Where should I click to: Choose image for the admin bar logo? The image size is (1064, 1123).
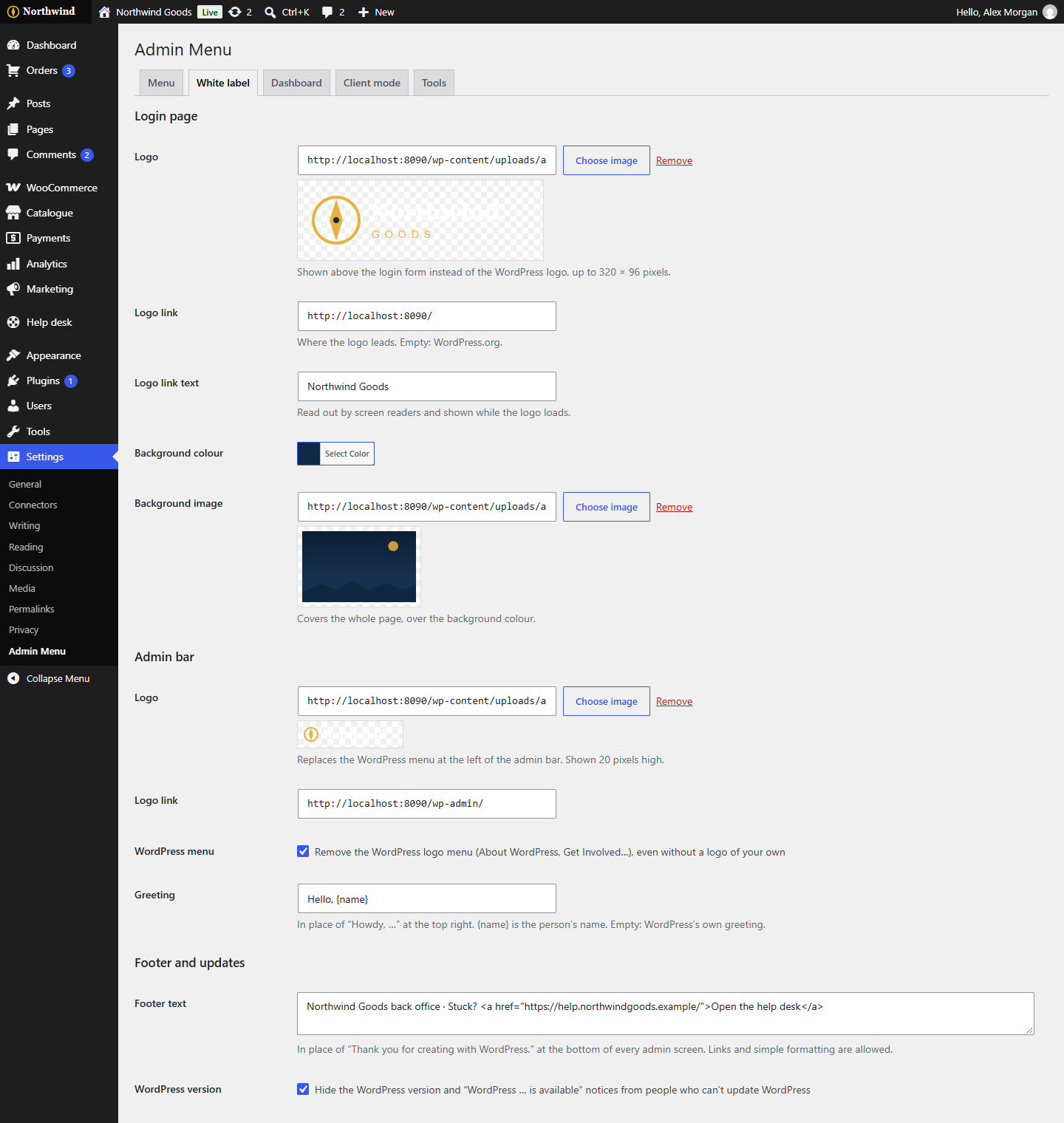click(x=607, y=701)
